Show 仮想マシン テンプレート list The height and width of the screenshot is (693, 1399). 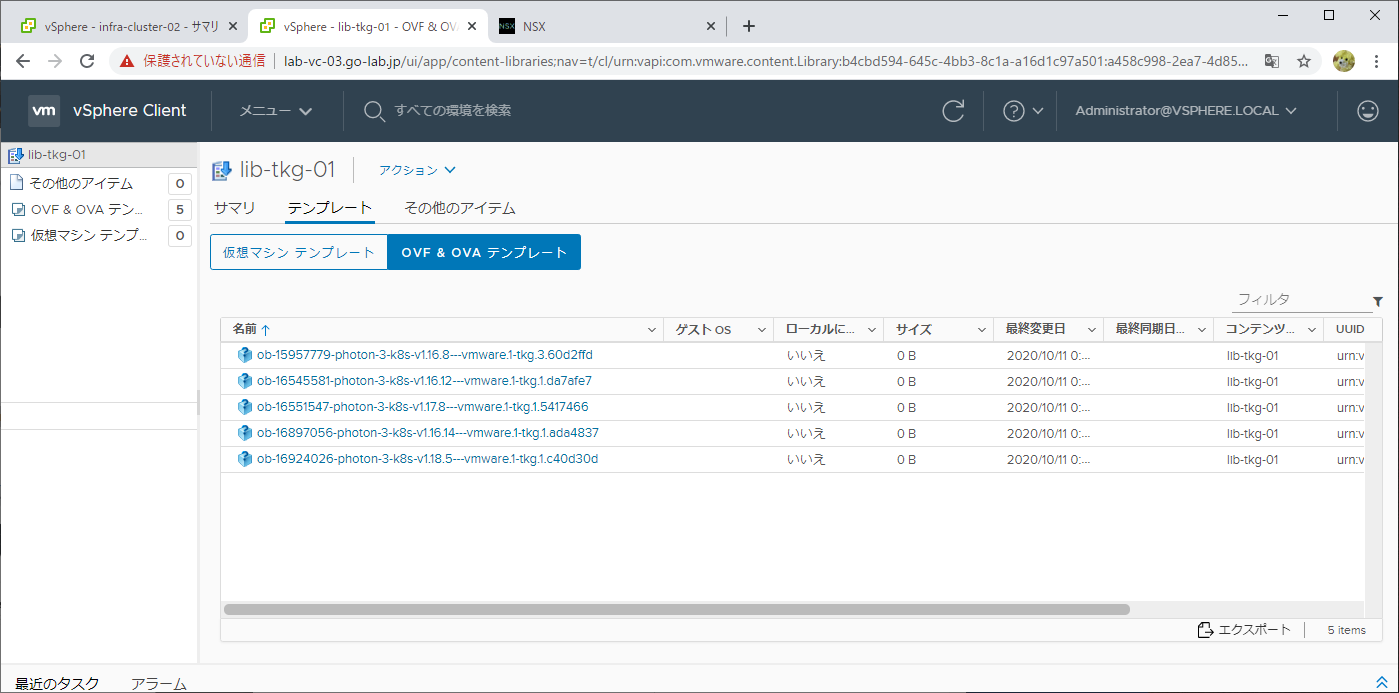[x=299, y=252]
